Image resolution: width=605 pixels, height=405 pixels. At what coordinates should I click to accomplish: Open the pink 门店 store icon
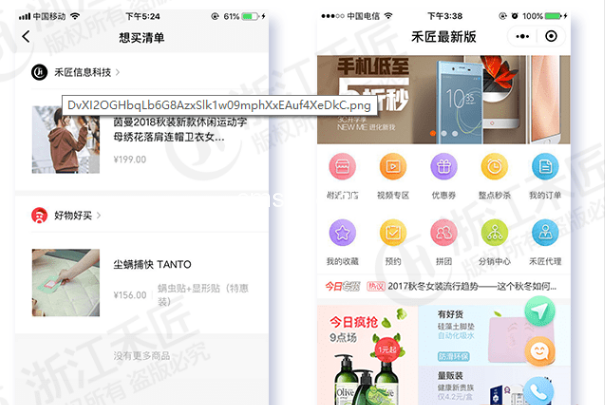342,167
